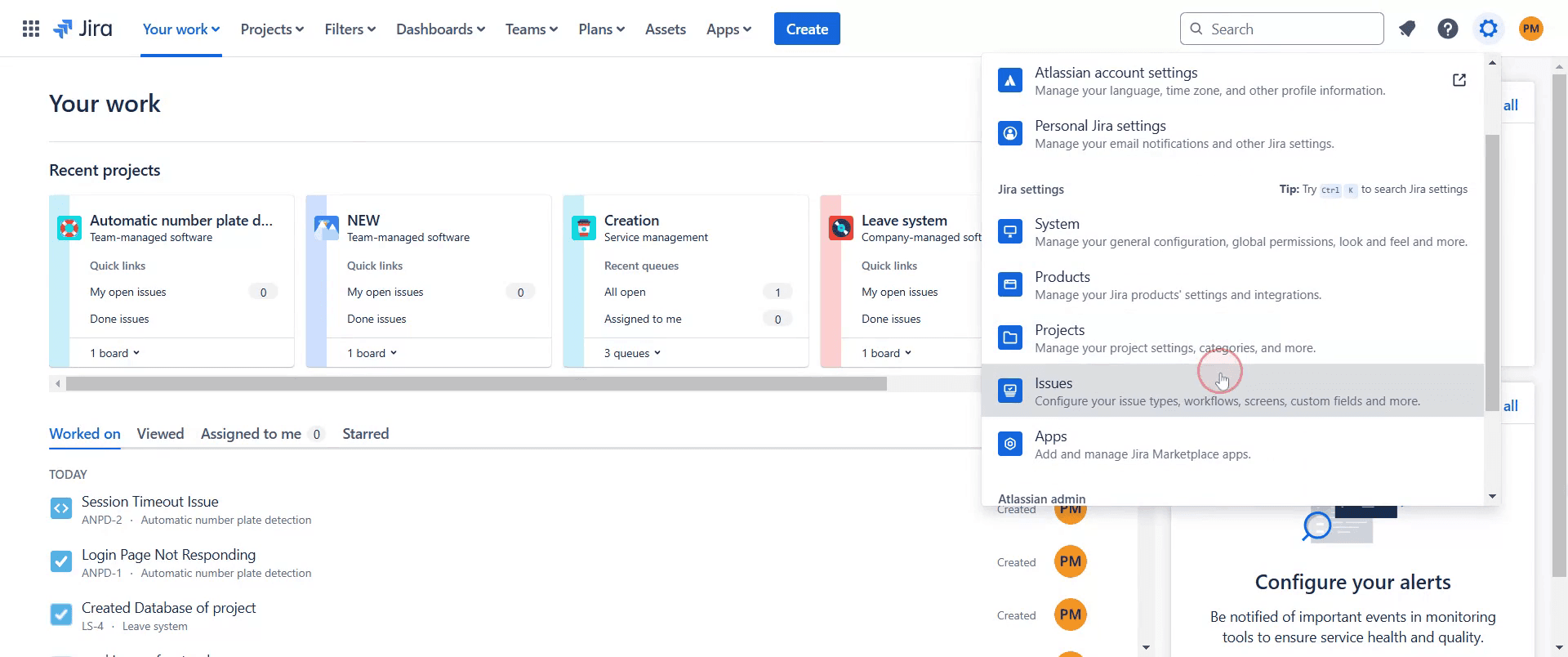Click the Apps settings icon
The image size is (1568, 657).
[x=1010, y=444]
